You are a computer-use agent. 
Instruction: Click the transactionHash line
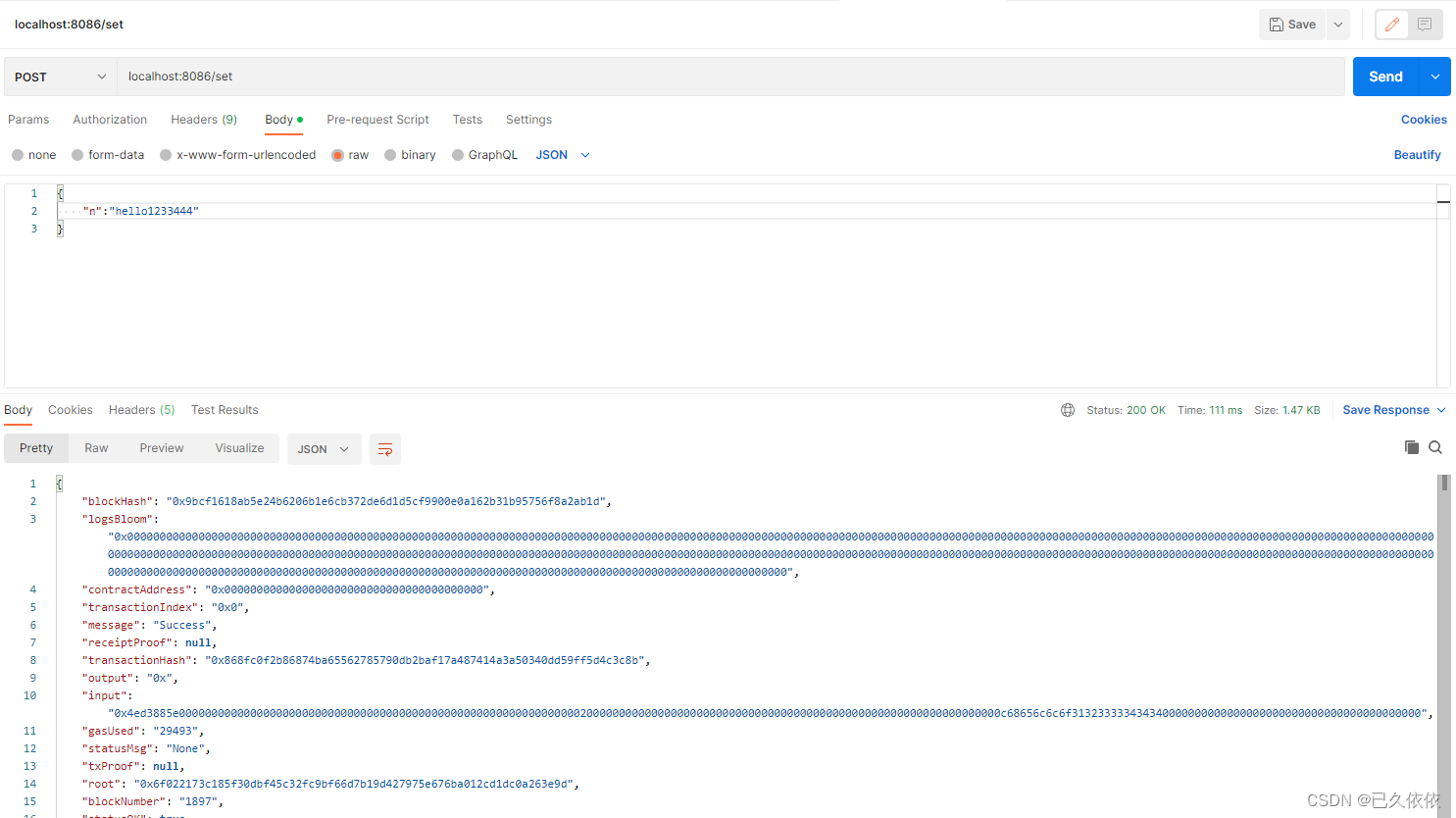tap(367, 660)
